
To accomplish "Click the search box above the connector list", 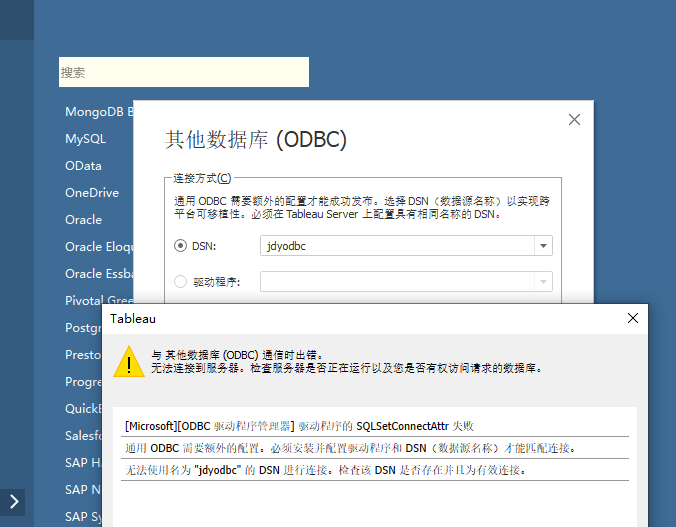I will coord(184,72).
